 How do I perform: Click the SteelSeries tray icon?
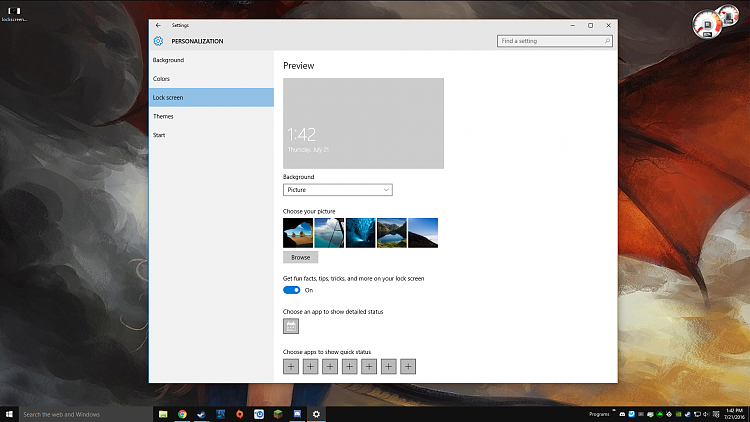point(669,414)
